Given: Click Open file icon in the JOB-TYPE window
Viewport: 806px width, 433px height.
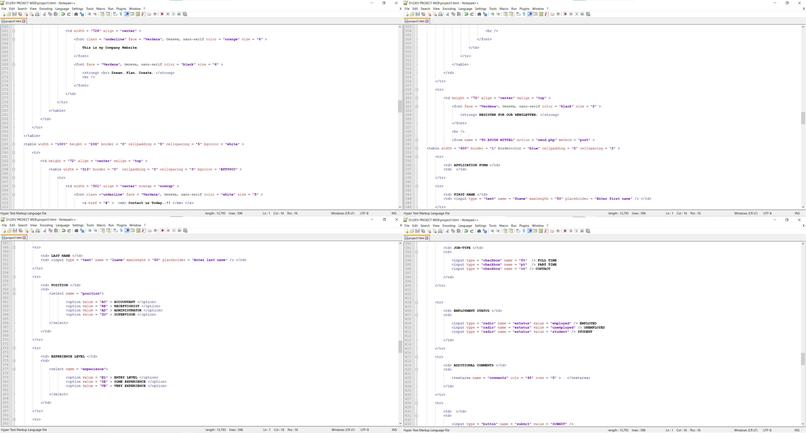Looking at the screenshot, I should (x=412, y=230).
